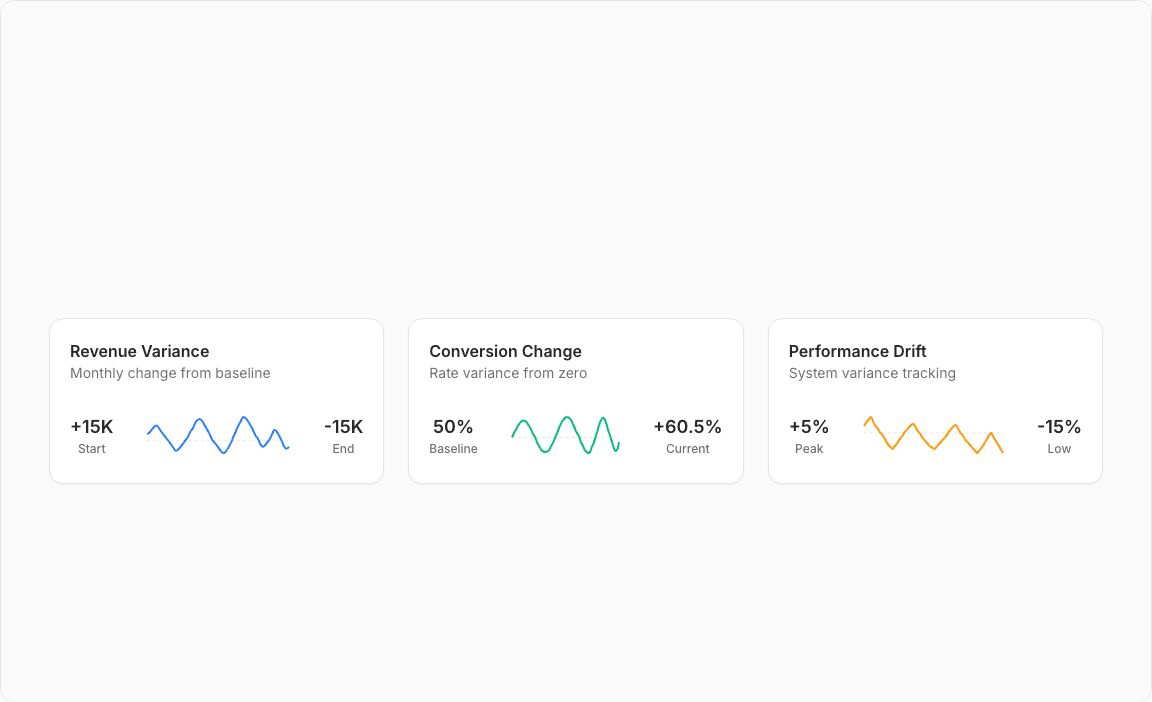Click the 'Start' label under +15K
Image resolution: width=1152 pixels, height=702 pixels.
92,449
